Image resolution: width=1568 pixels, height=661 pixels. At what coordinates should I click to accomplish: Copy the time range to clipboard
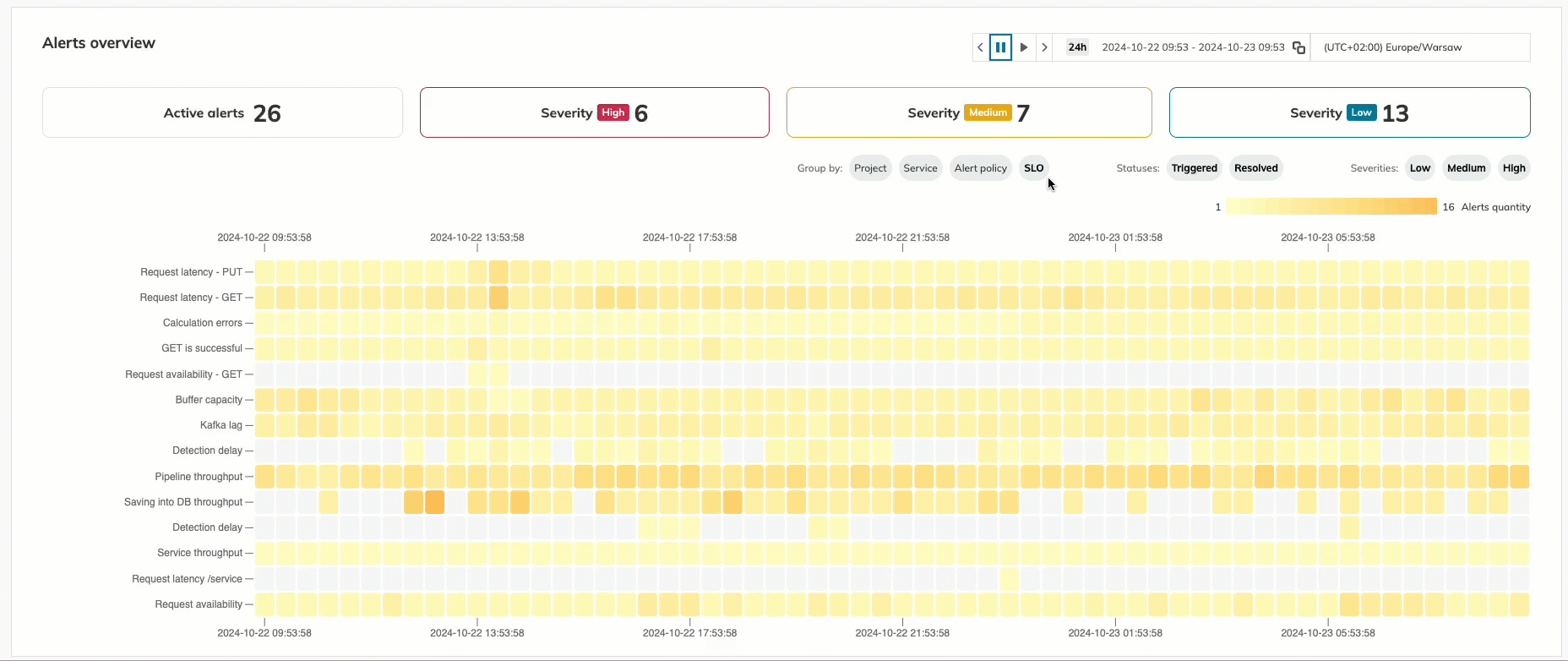(1299, 47)
